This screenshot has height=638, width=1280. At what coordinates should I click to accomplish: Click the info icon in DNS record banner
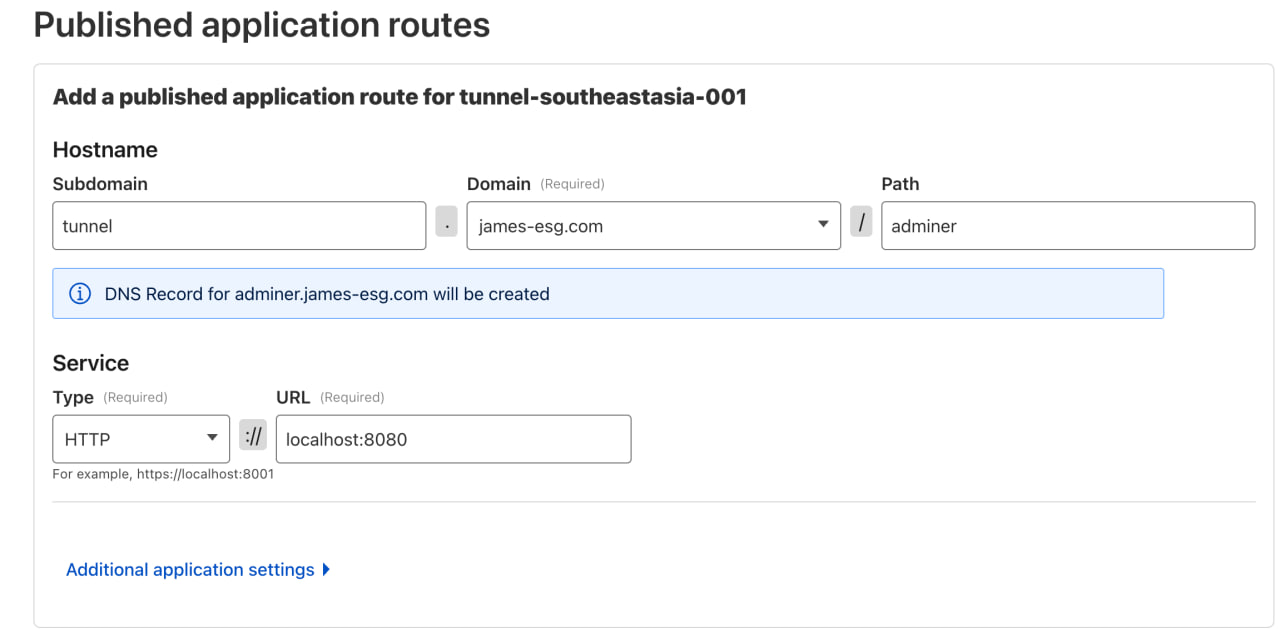(x=79, y=294)
